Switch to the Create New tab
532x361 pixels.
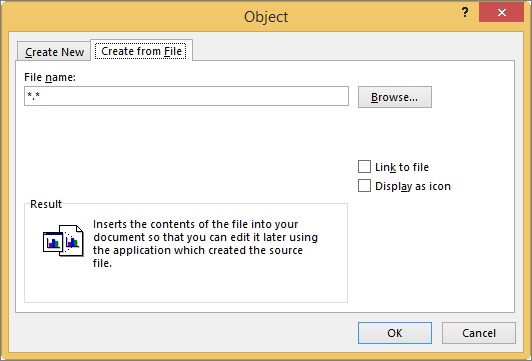coord(54,52)
